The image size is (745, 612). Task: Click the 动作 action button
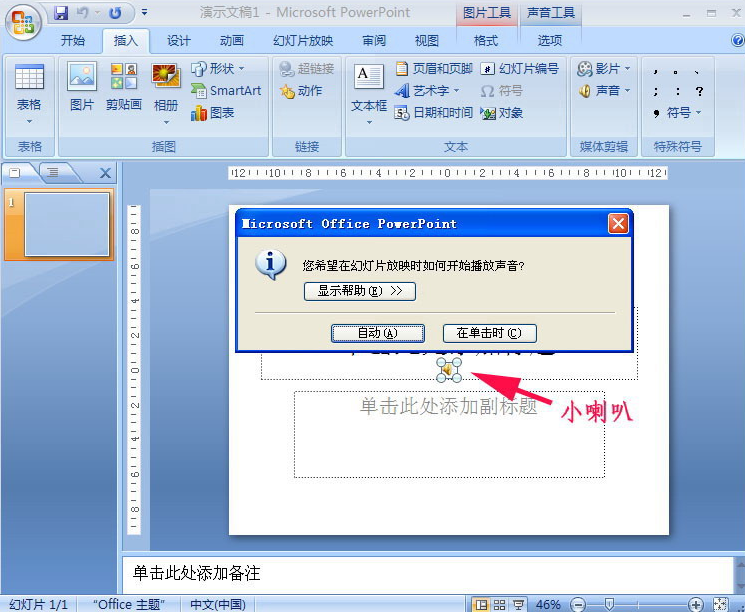[x=301, y=91]
